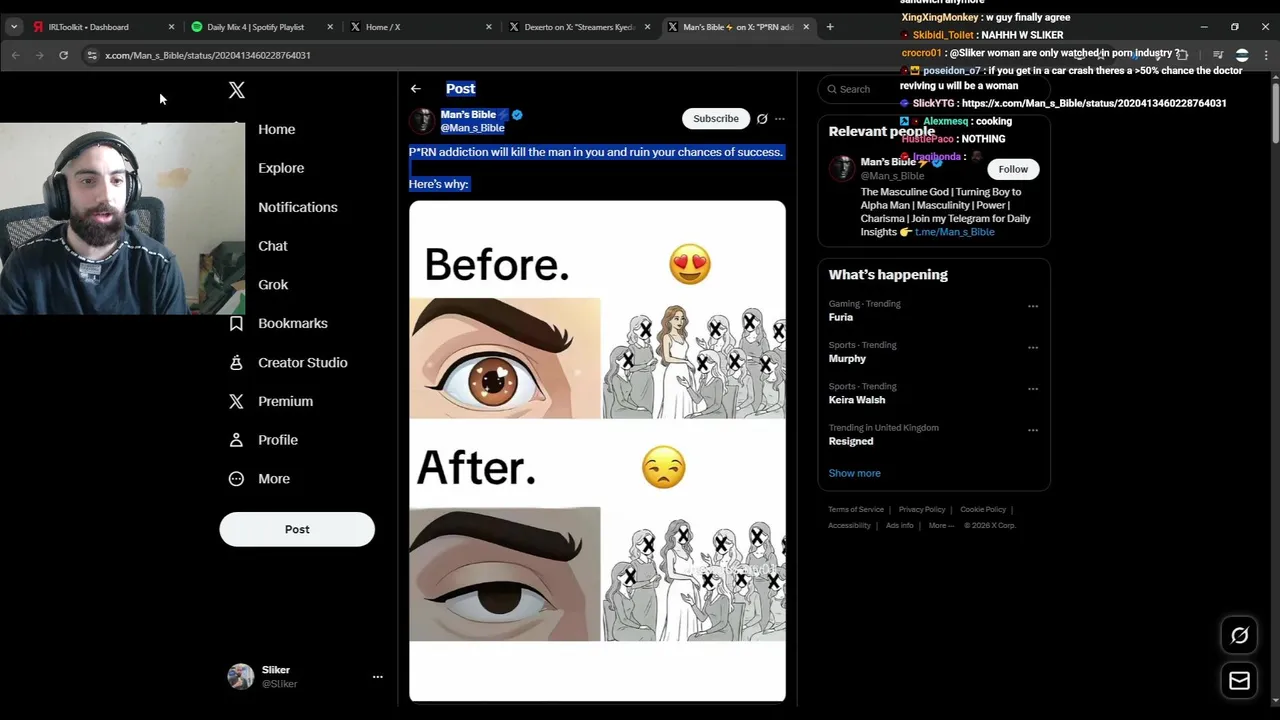Click the Creator Studio icon in the sidebar
Viewport: 1280px width, 720px height.
pyautogui.click(x=236, y=362)
